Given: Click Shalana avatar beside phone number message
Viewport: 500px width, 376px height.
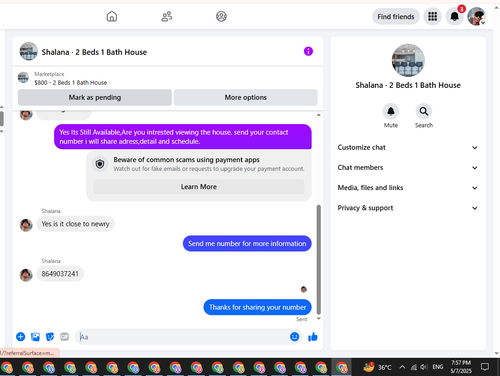Looking at the screenshot, I should (x=26, y=275).
